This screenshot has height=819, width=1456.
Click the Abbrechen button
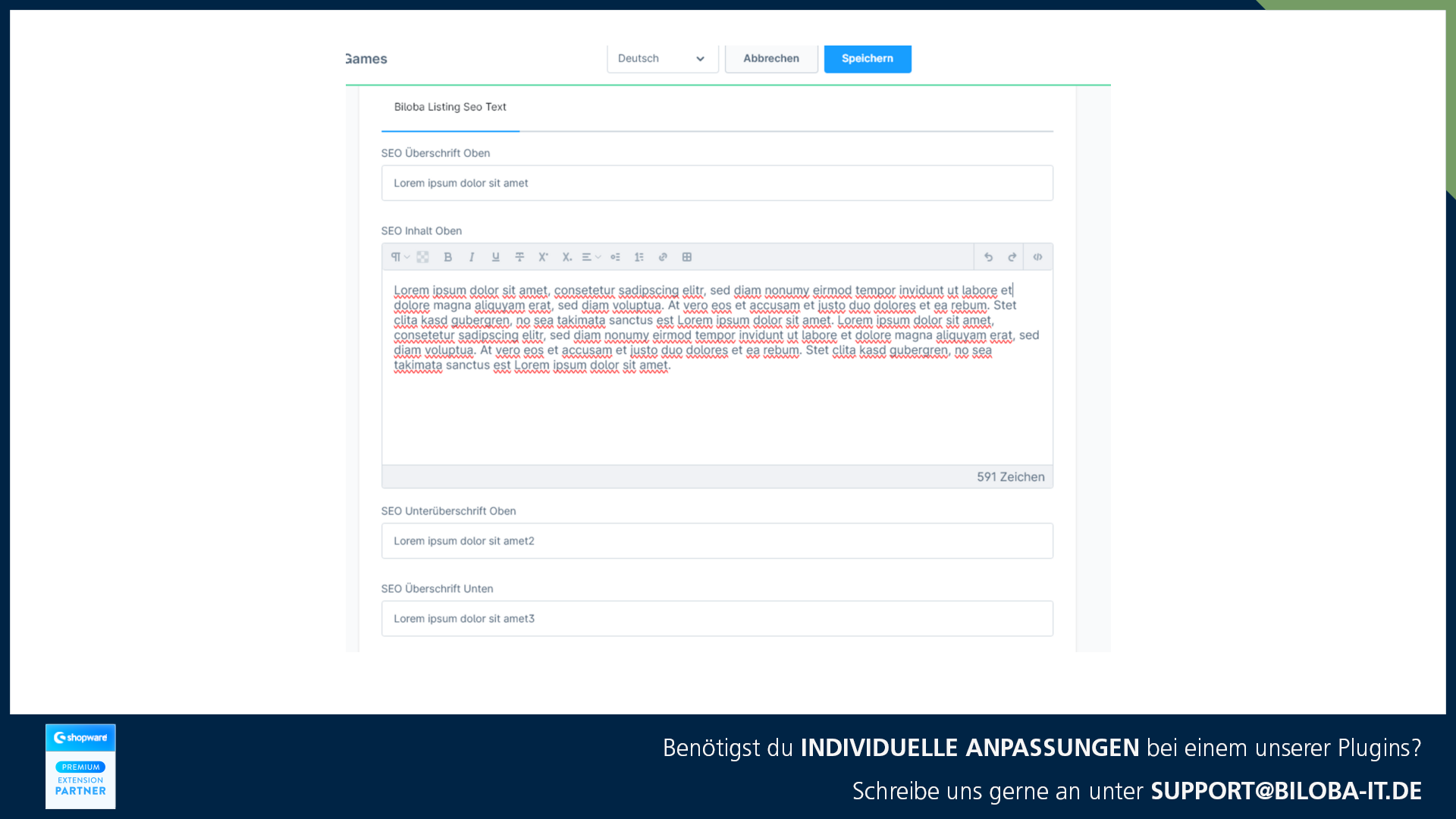tap(771, 58)
